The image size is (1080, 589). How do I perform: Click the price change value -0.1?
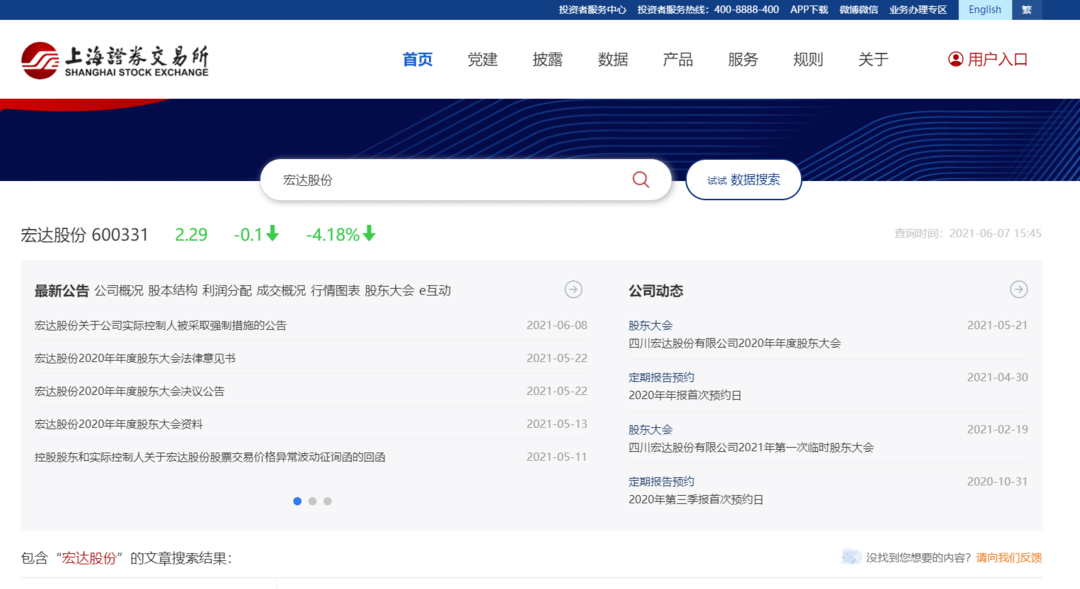(249, 235)
